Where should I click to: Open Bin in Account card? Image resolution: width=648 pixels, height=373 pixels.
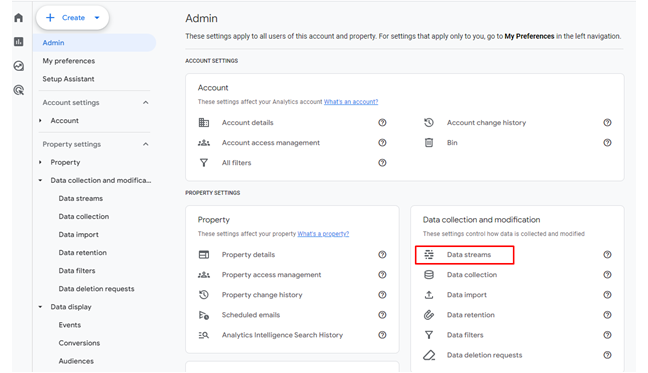click(452, 143)
